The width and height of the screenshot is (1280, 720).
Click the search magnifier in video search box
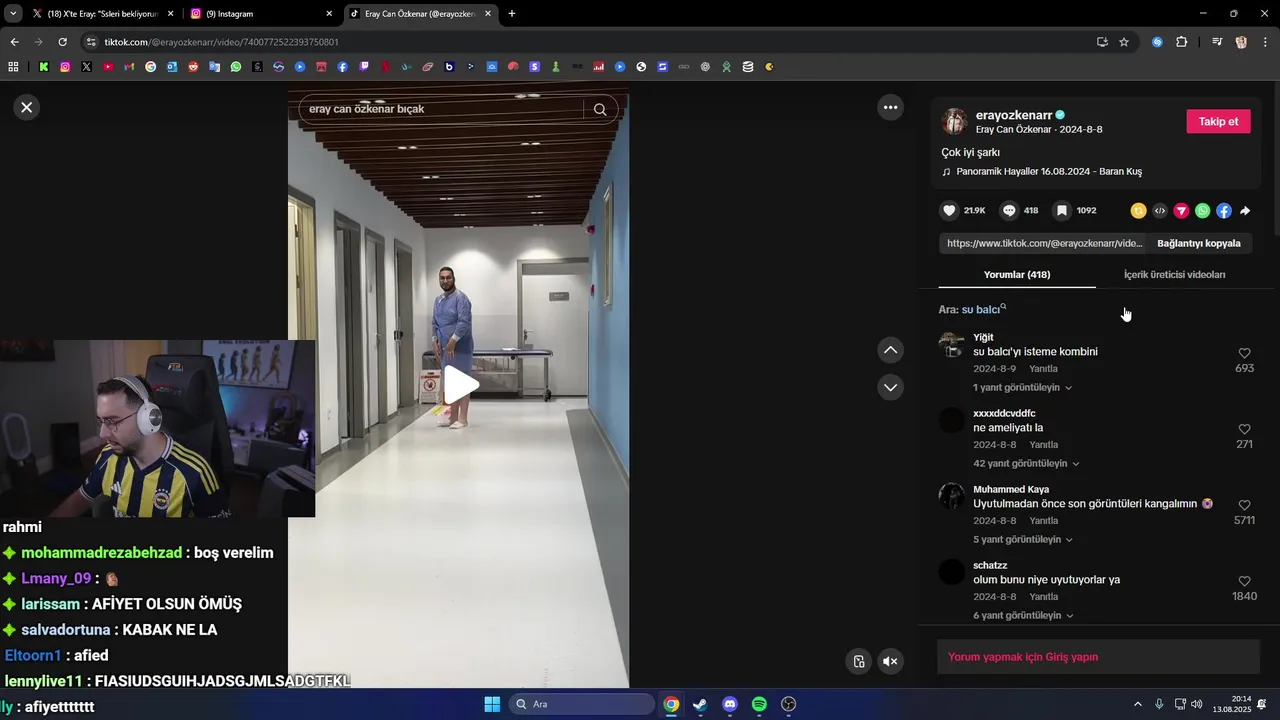tap(600, 109)
